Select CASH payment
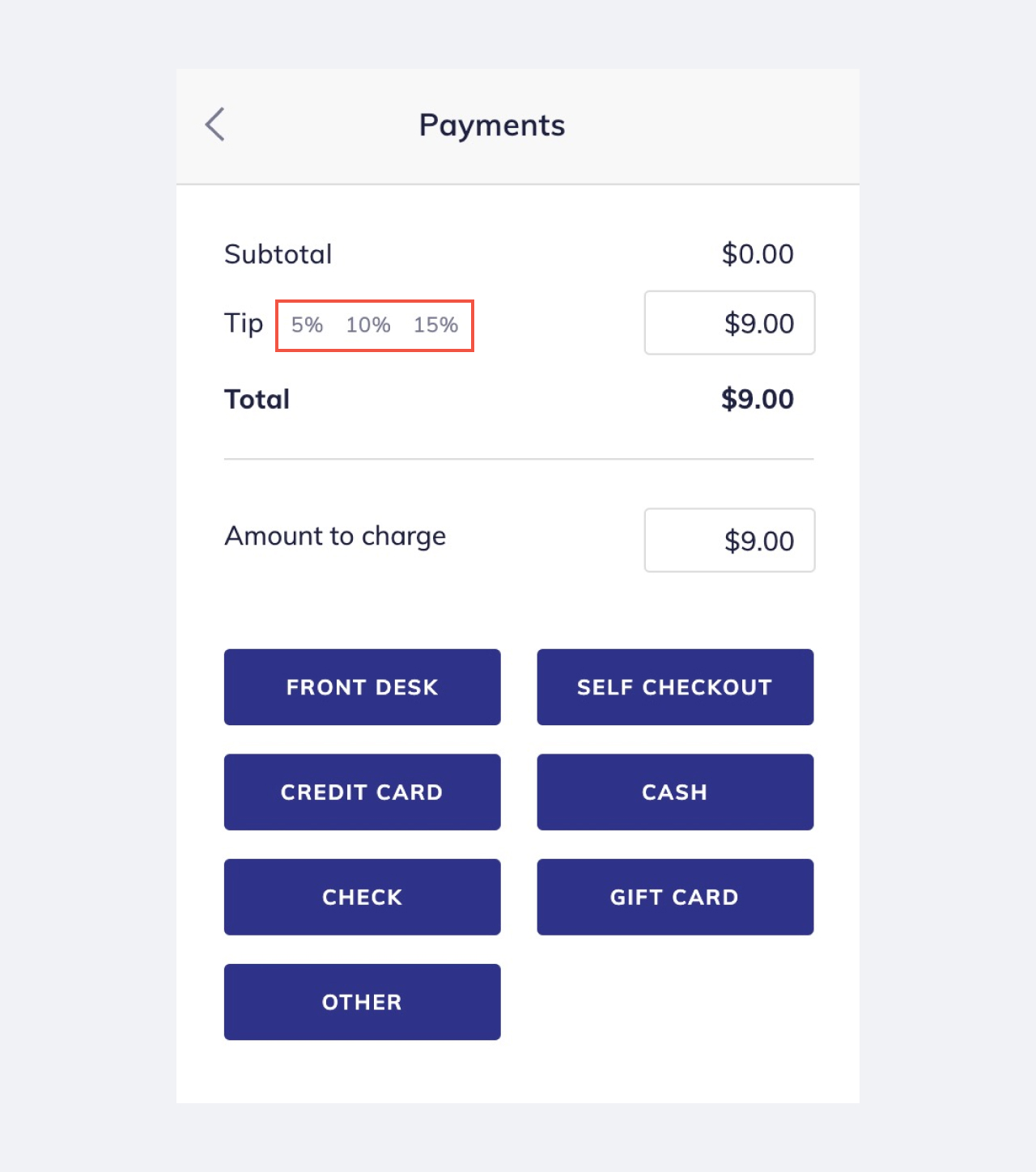Viewport: 1036px width, 1172px height. coord(674,792)
